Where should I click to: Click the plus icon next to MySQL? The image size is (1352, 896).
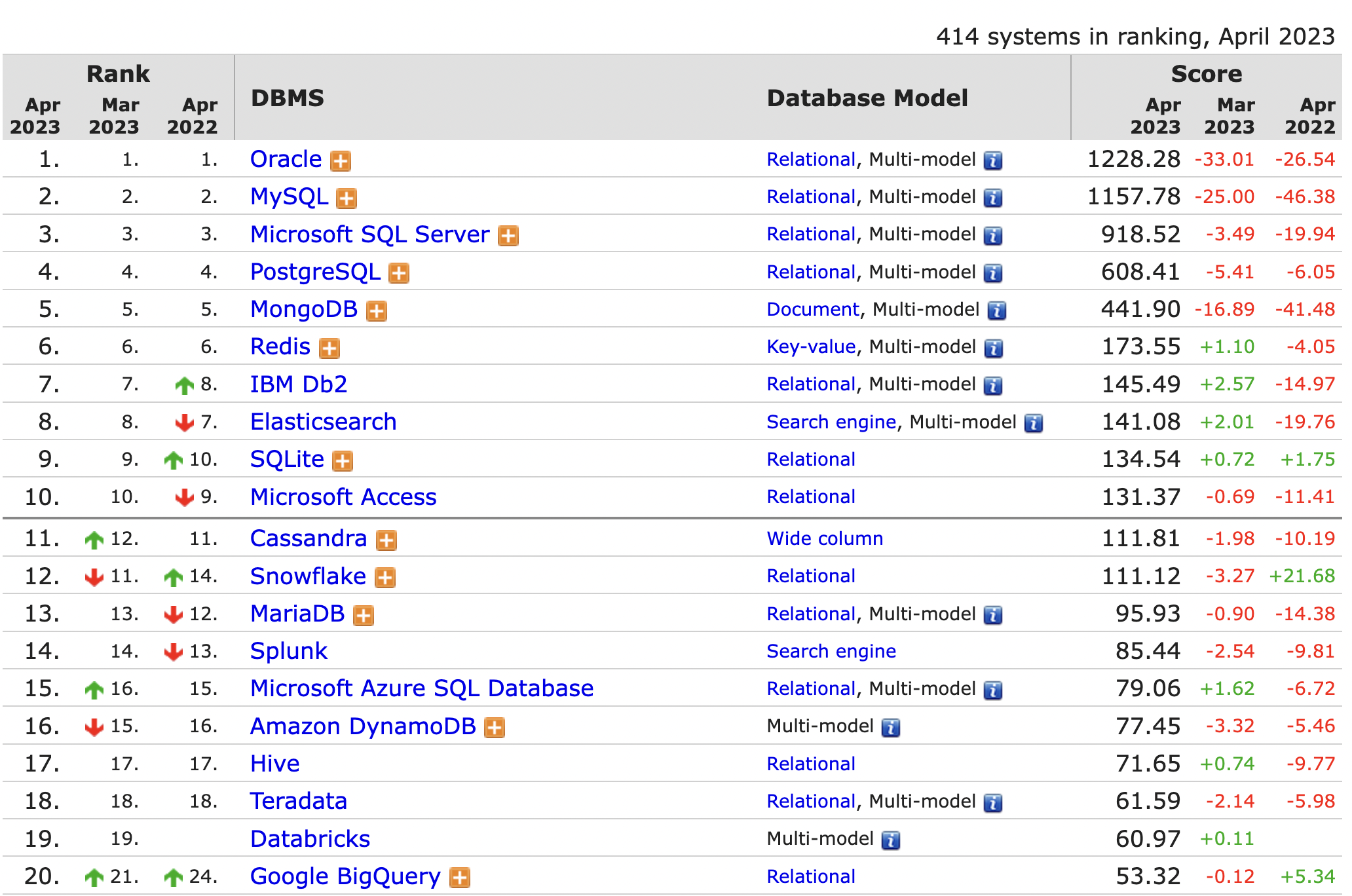(x=346, y=198)
